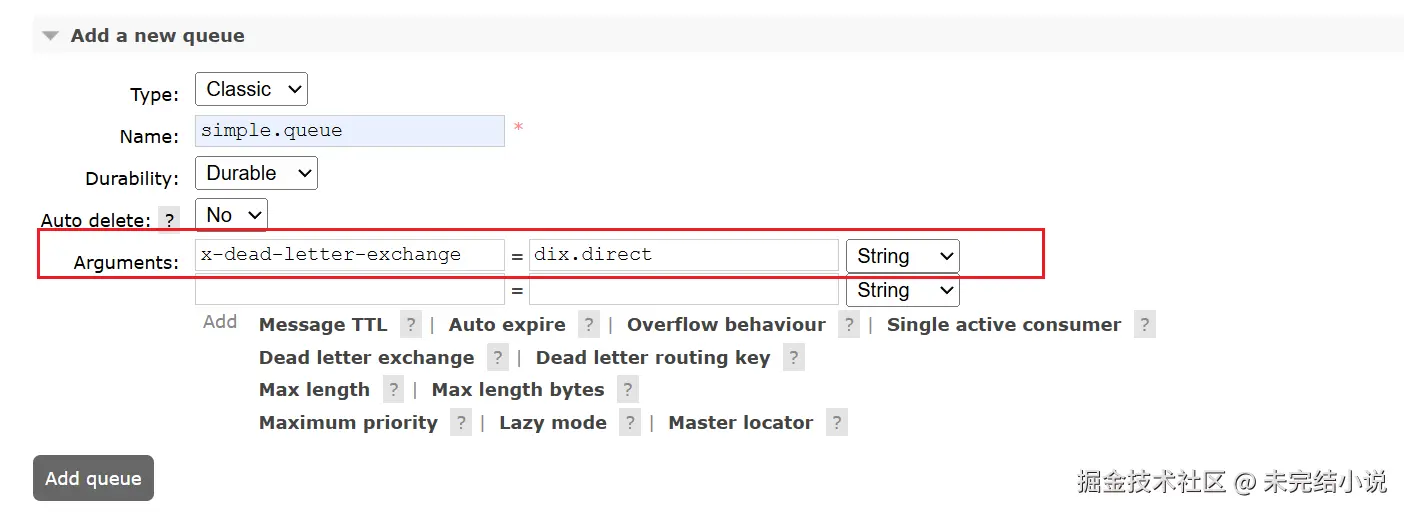Click help icon next to Auto delete
Image resolution: width=1404 pixels, height=512 pixels.
point(170,220)
